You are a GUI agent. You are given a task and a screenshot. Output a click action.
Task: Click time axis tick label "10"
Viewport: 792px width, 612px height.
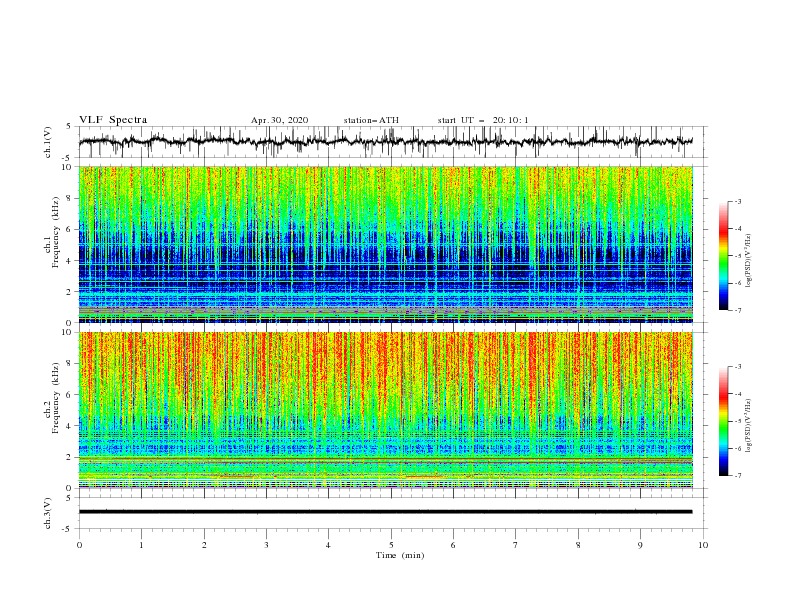[703, 545]
